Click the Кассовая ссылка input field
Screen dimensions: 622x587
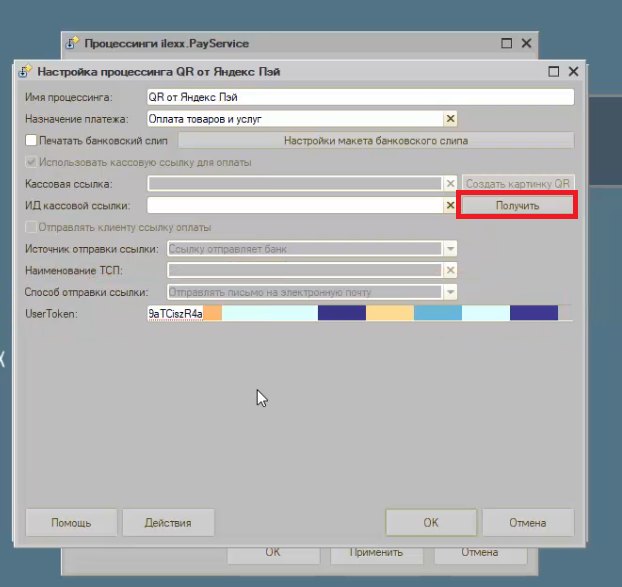coord(295,184)
